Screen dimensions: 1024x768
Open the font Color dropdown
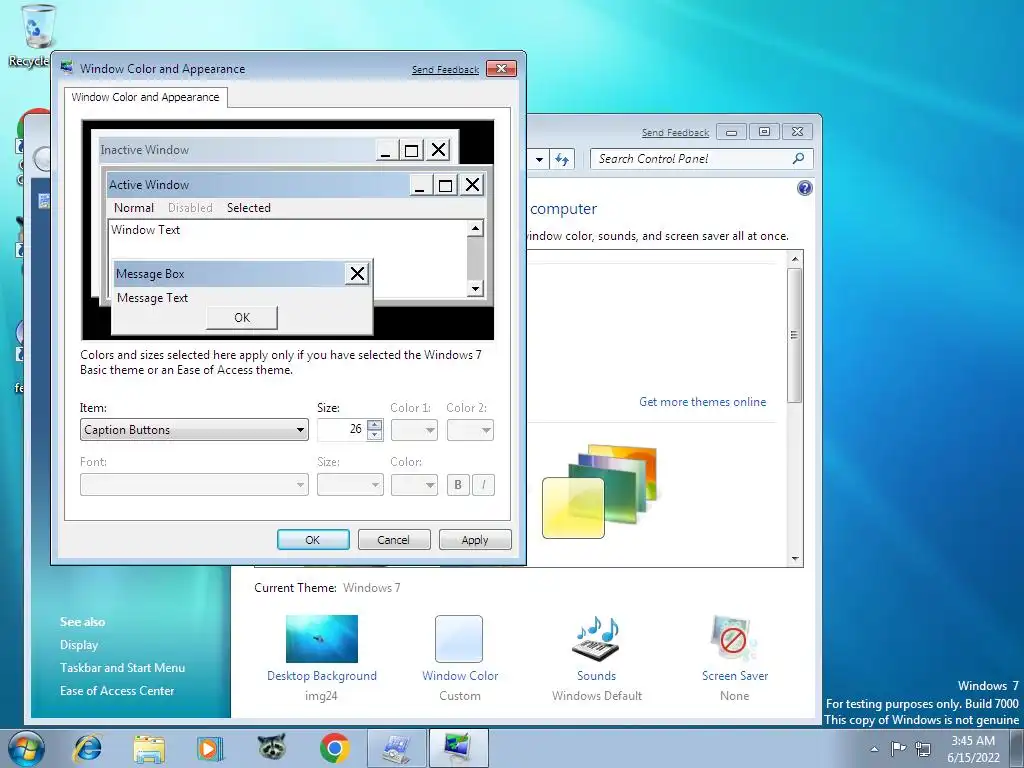414,485
